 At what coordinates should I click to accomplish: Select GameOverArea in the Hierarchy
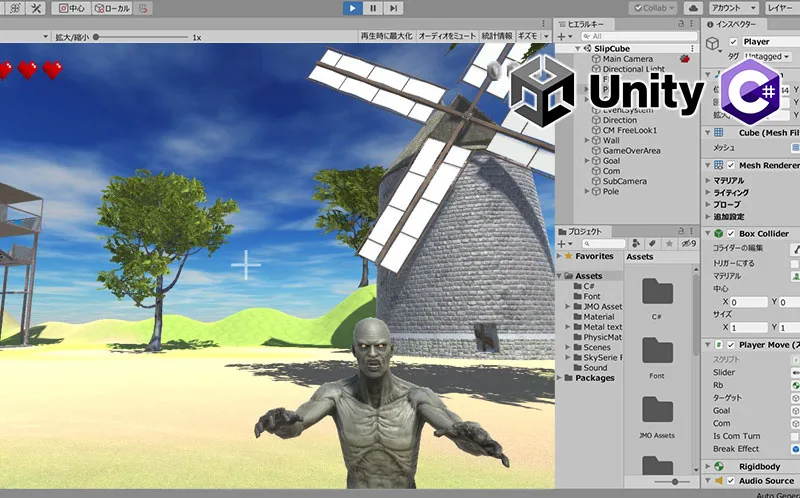click(x=632, y=151)
